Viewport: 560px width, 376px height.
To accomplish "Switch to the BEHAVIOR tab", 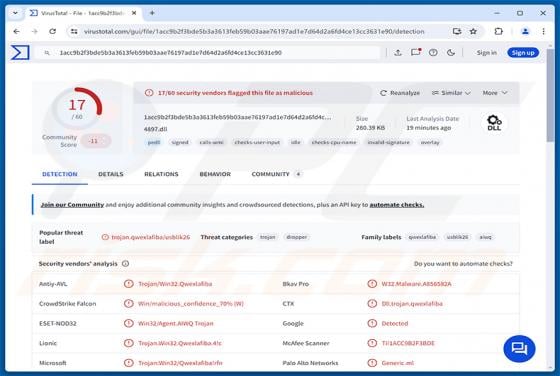I will click(215, 174).
